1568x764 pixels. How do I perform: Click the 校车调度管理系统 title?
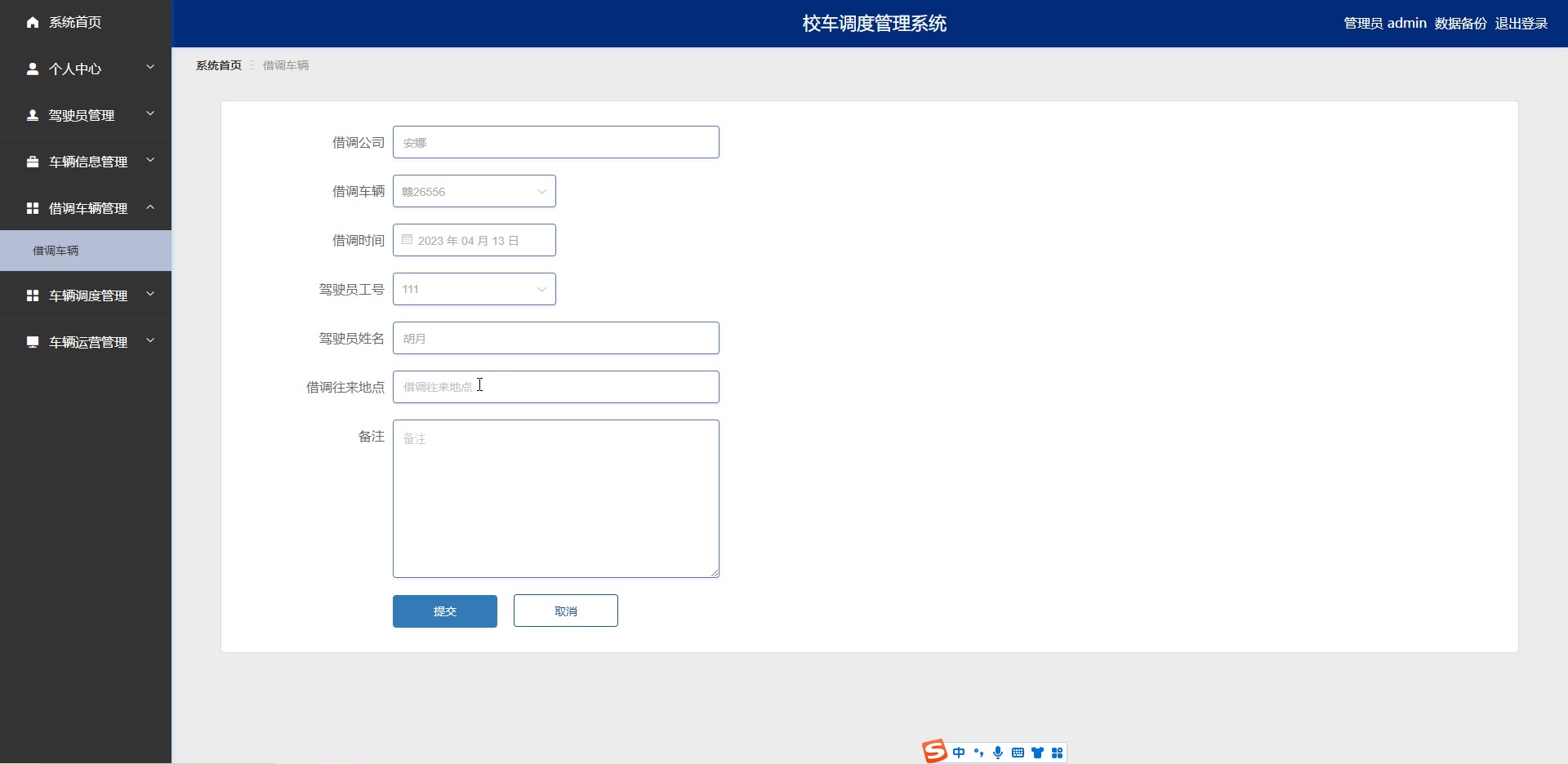point(875,24)
